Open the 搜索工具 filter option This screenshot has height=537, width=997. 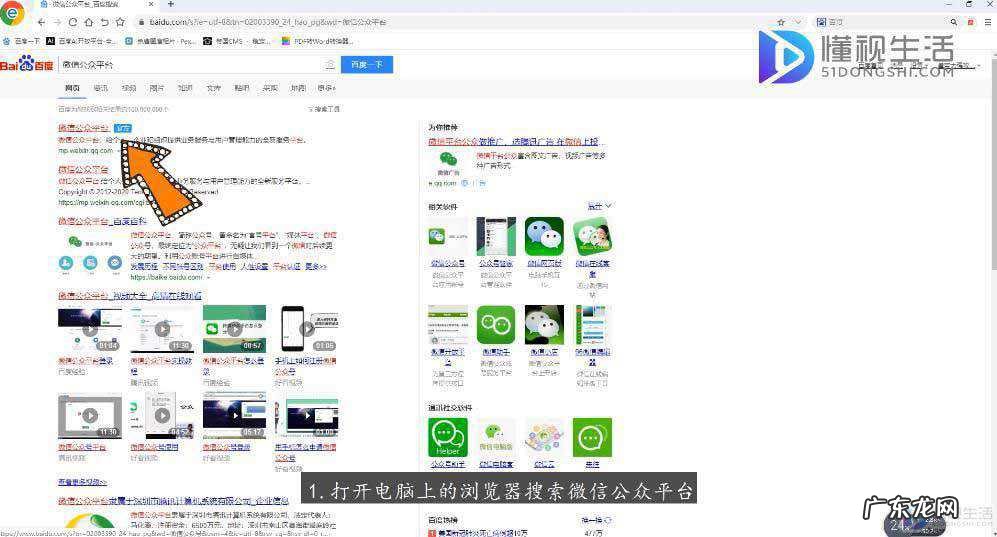324,109
